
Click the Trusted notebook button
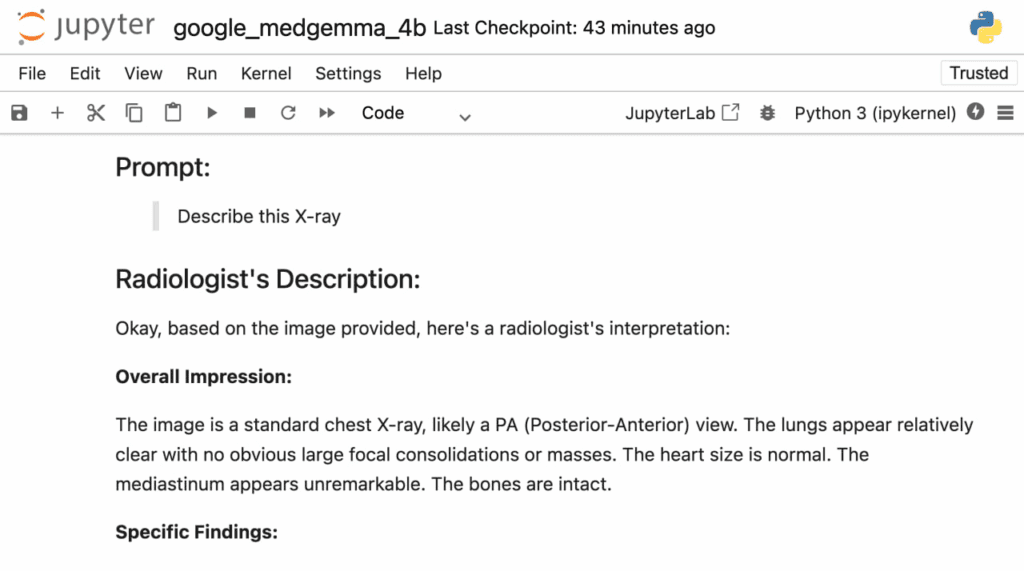pyautogui.click(x=978, y=73)
